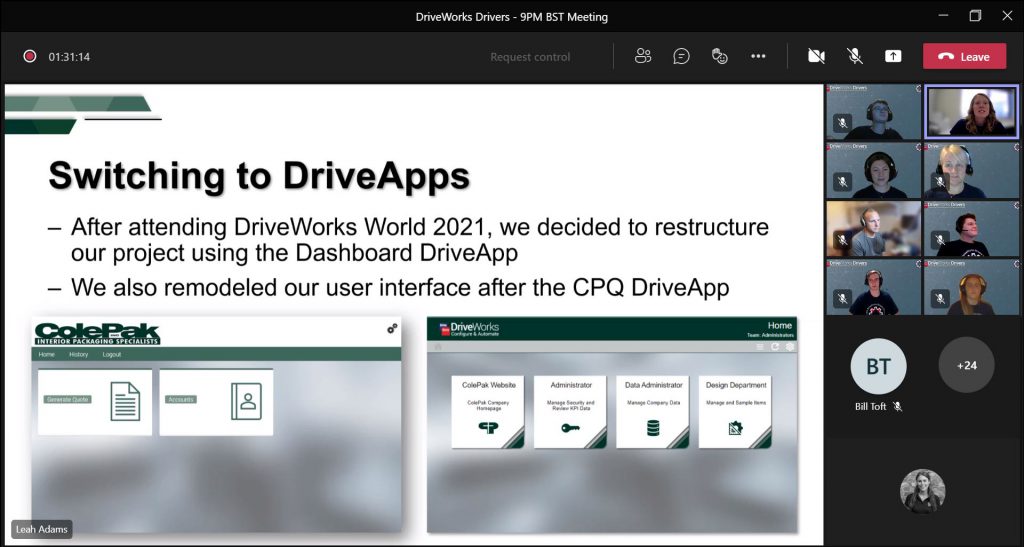Screen dimensions: 1024x547
Task: Click the contact book icon on Accounts tile
Action: (x=246, y=401)
